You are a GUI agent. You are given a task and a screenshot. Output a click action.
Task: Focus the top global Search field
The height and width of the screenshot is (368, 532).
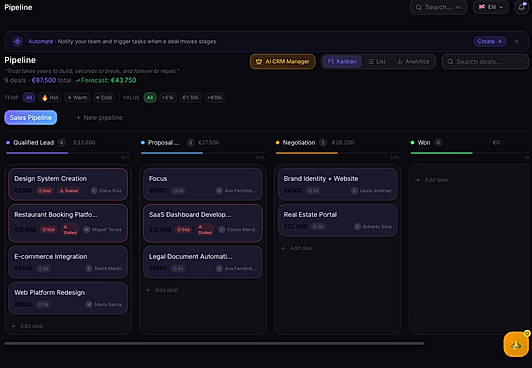coord(438,7)
